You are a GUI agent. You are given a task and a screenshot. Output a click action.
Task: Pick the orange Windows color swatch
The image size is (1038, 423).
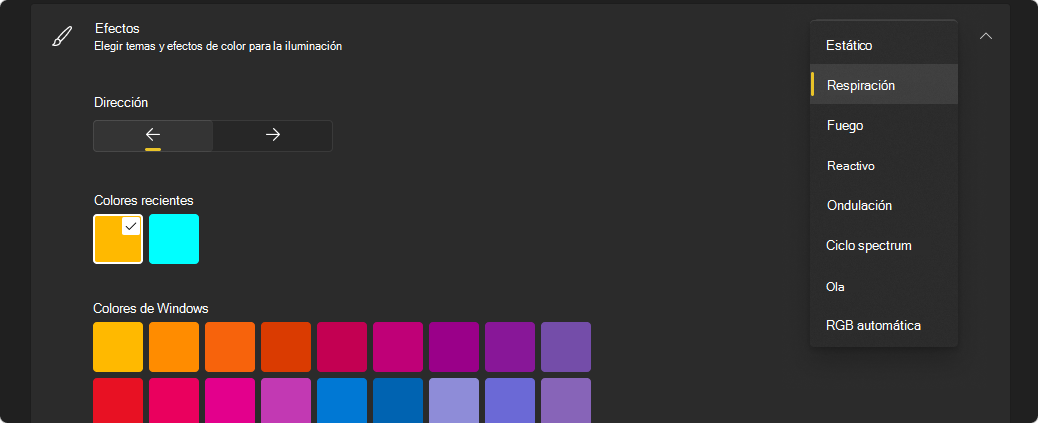coord(174,347)
